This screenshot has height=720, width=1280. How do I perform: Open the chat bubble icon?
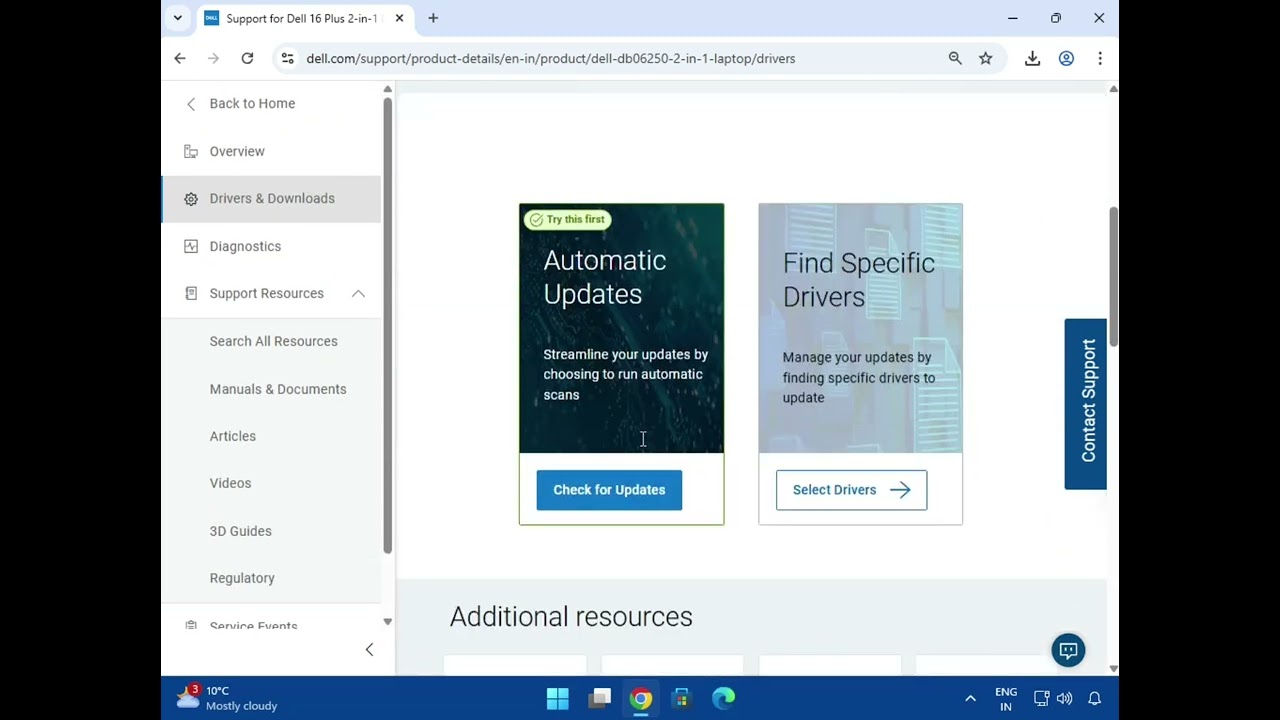tap(1068, 650)
